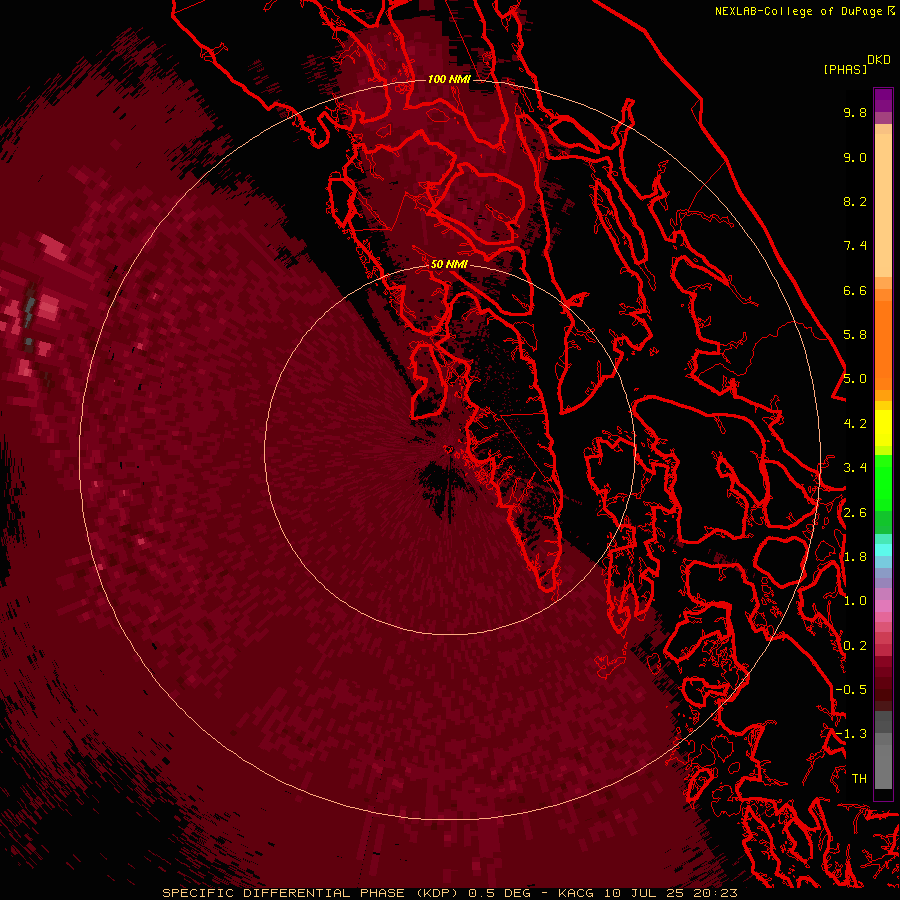900x900 pixels.
Task: Click the 10 JUL 25 20:23 timestamp
Action: point(670,893)
